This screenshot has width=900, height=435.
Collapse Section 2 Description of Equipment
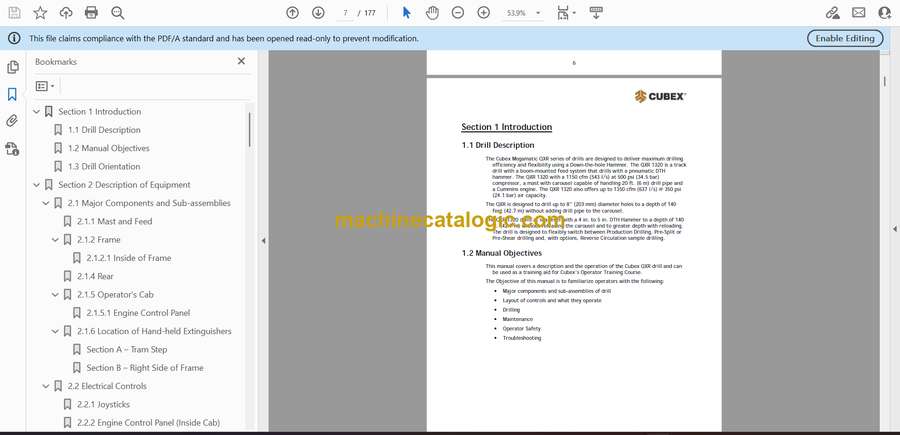point(37,185)
